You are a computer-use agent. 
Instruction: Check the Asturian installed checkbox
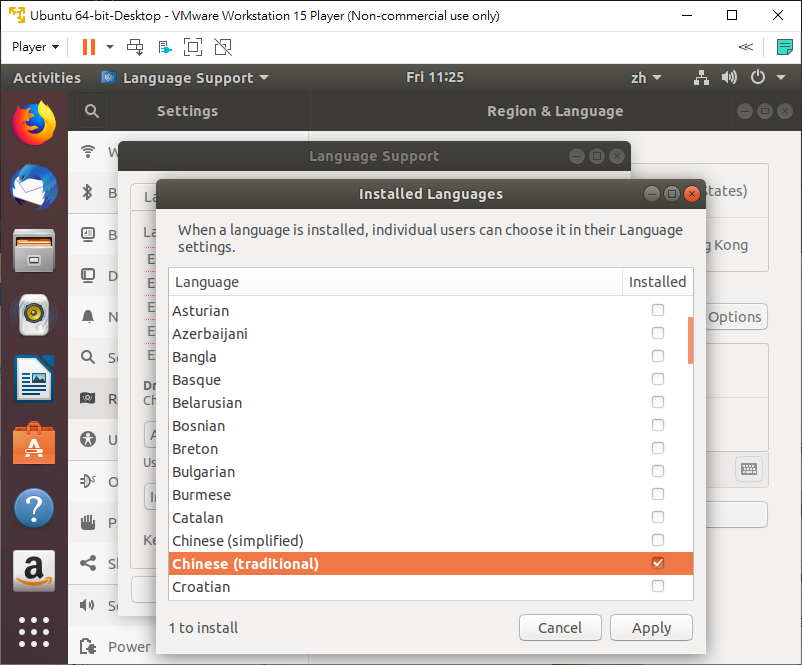(x=658, y=310)
